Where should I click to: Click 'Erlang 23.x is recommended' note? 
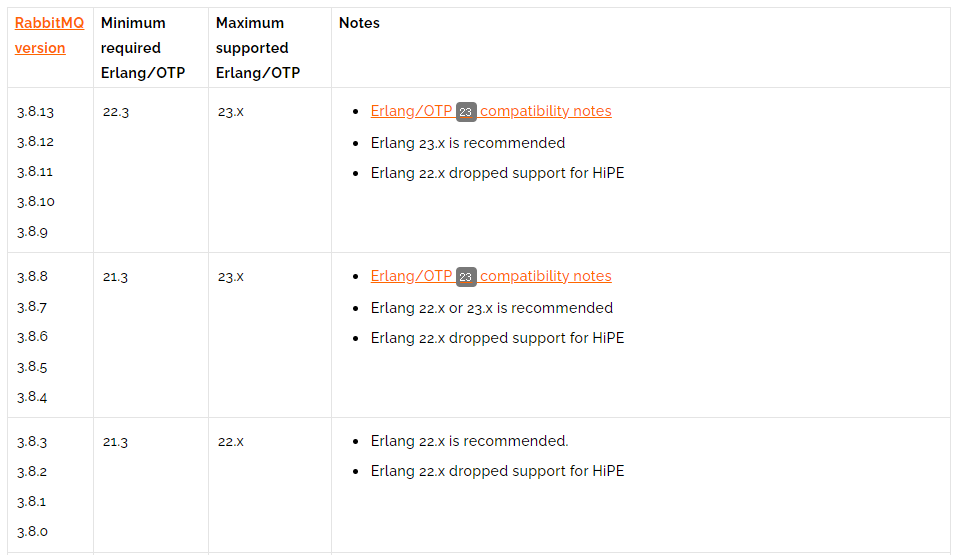pyautogui.click(x=468, y=143)
